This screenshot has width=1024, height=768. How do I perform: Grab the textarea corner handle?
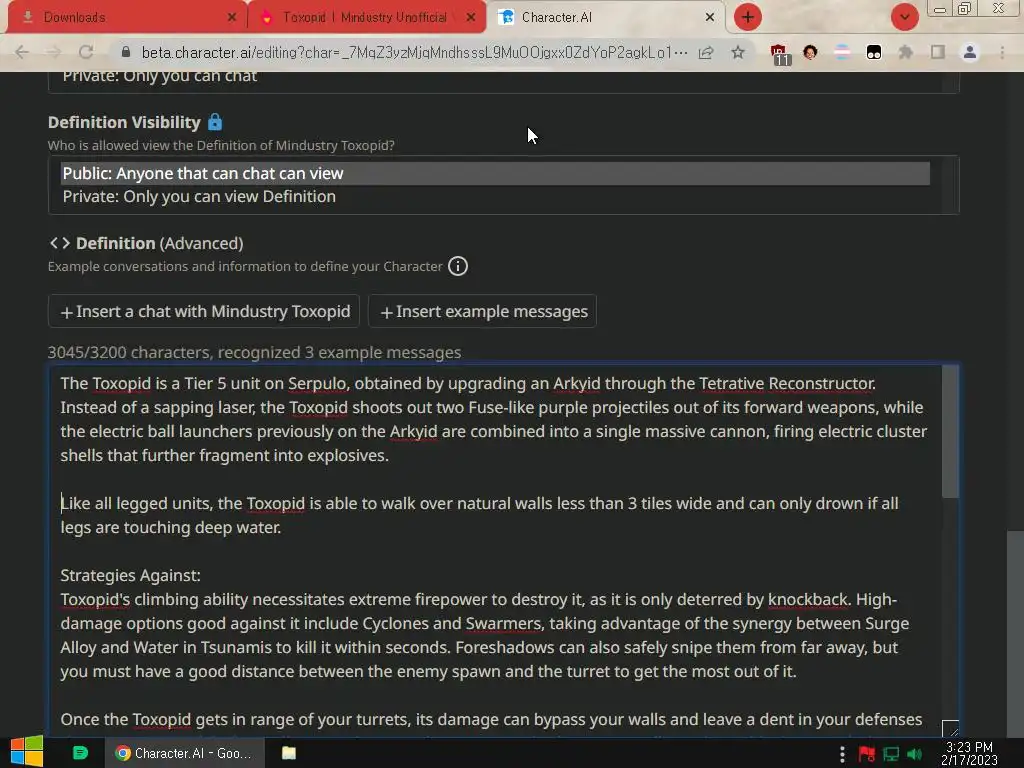pos(950,728)
